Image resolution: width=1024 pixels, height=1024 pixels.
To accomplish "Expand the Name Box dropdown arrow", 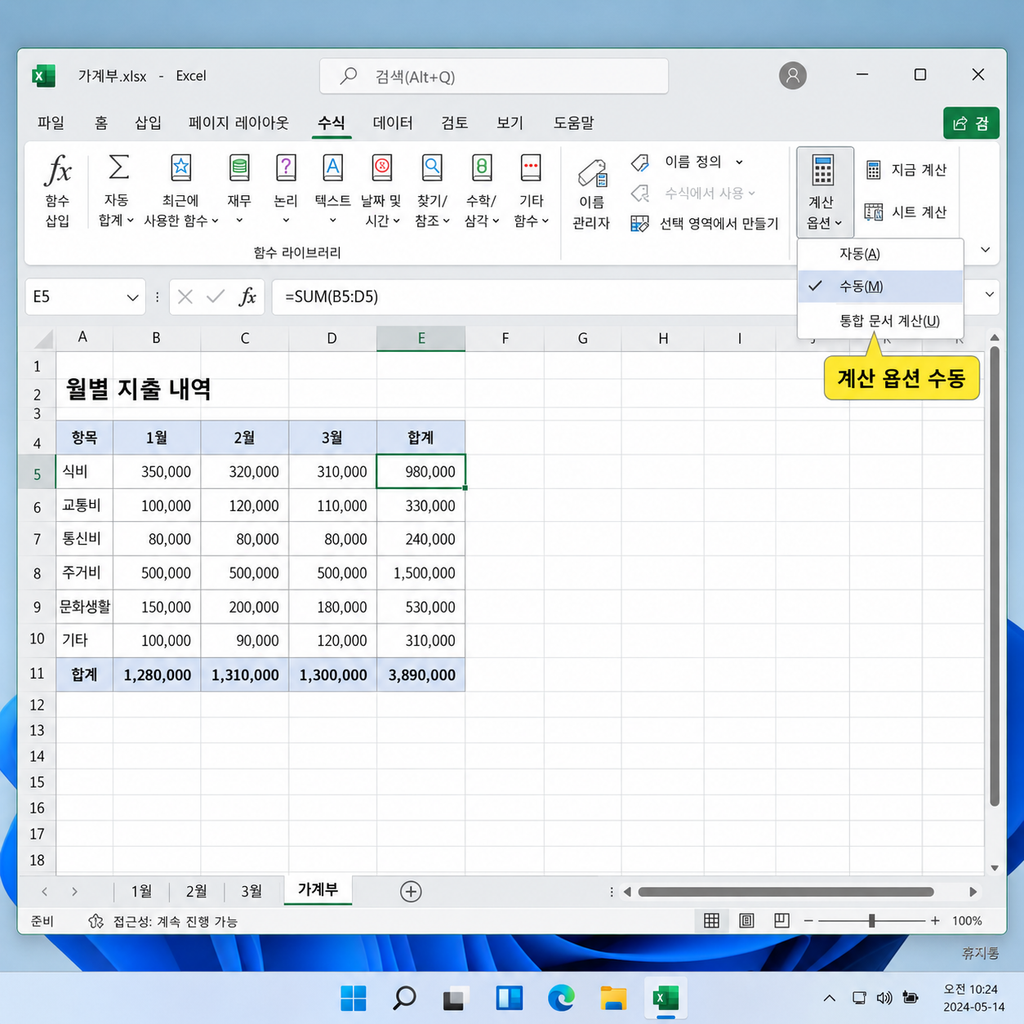I will click(x=133, y=298).
